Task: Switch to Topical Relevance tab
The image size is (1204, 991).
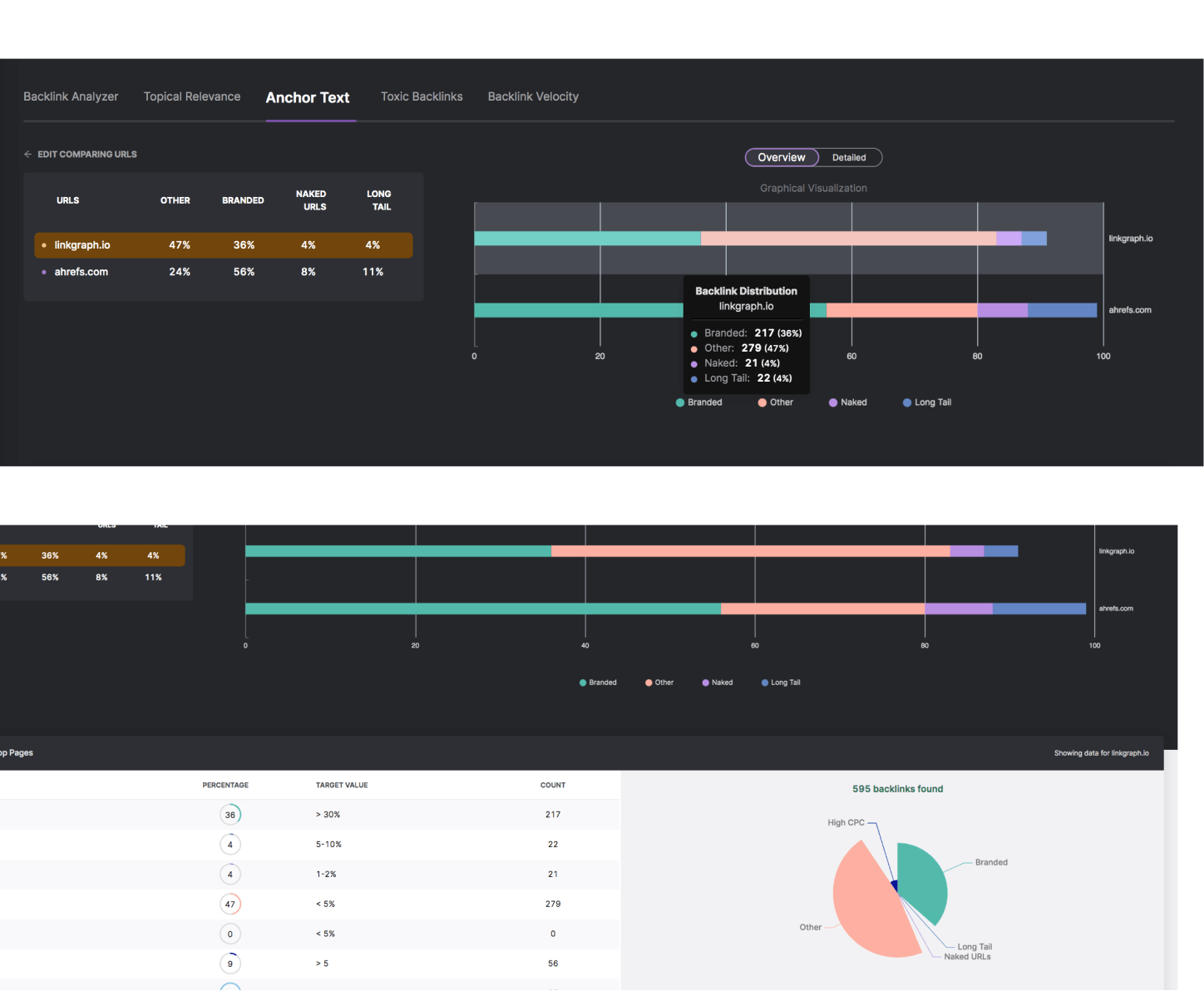Action: click(192, 96)
